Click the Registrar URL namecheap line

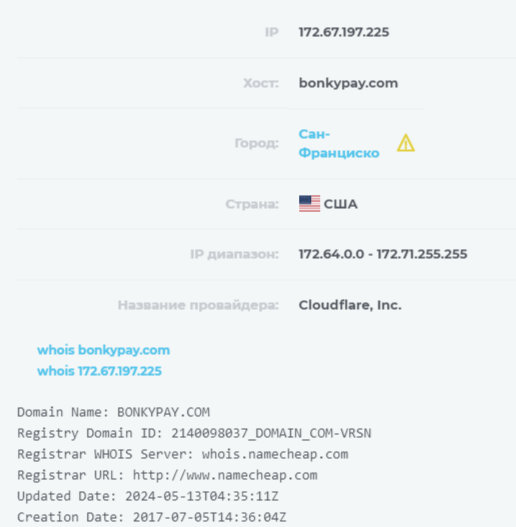(167, 476)
